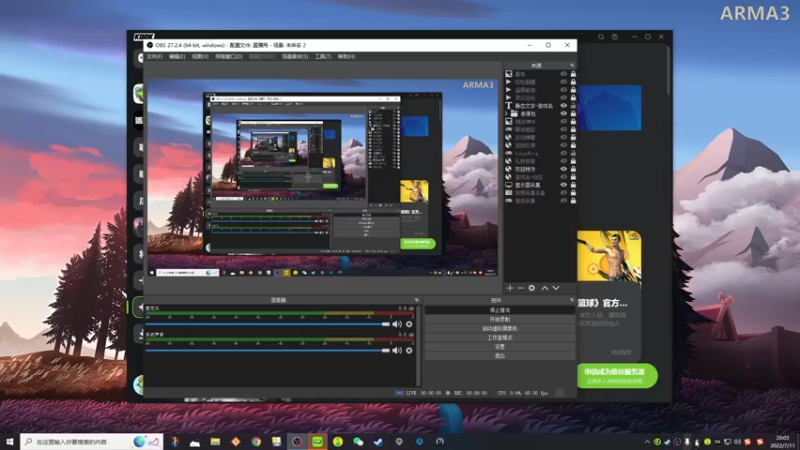Toggle lock on 欢迎特效 source
The width and height of the screenshot is (800, 450).
point(573,169)
